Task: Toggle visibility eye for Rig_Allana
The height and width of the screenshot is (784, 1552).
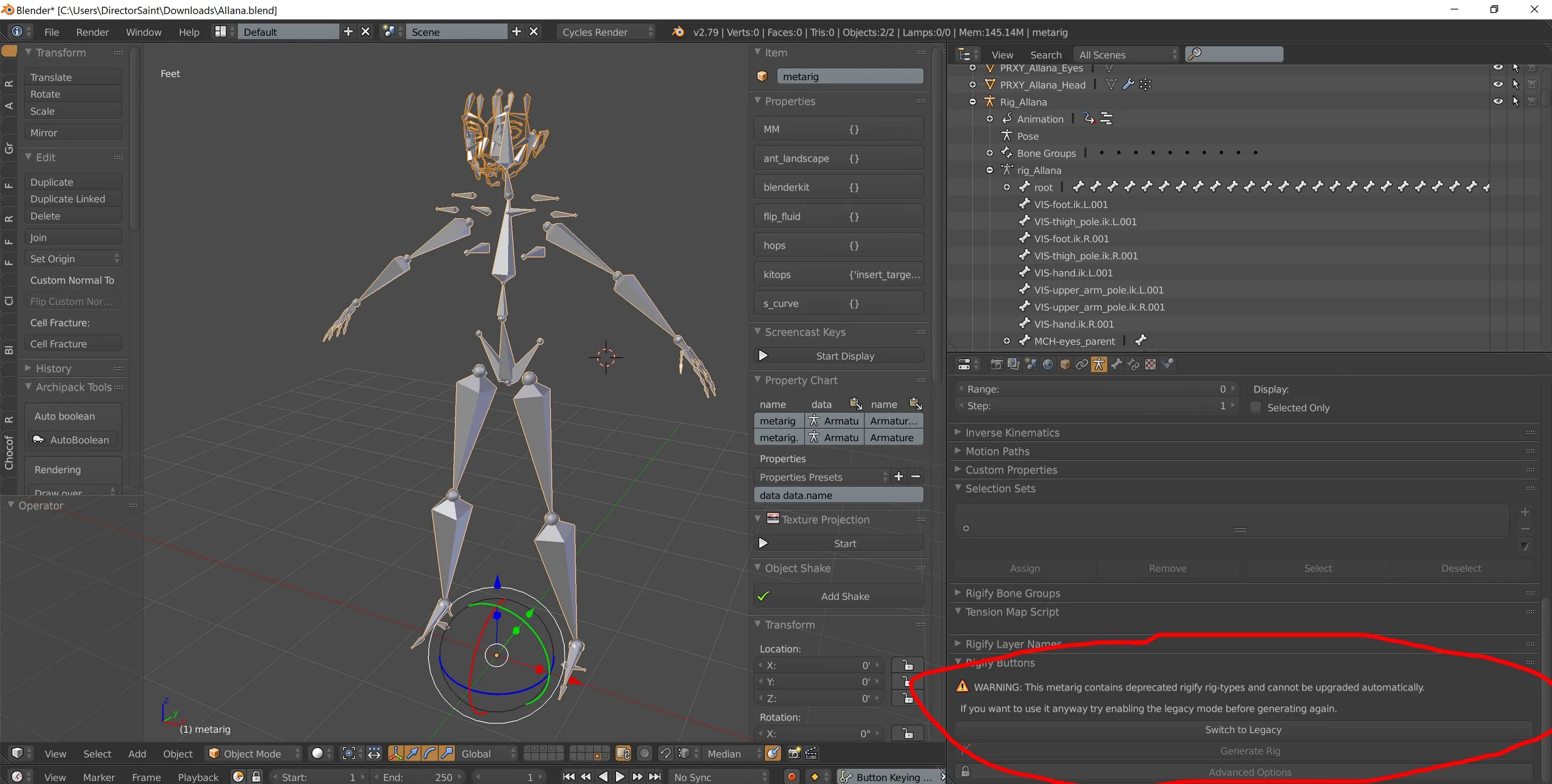Action: 1498,101
